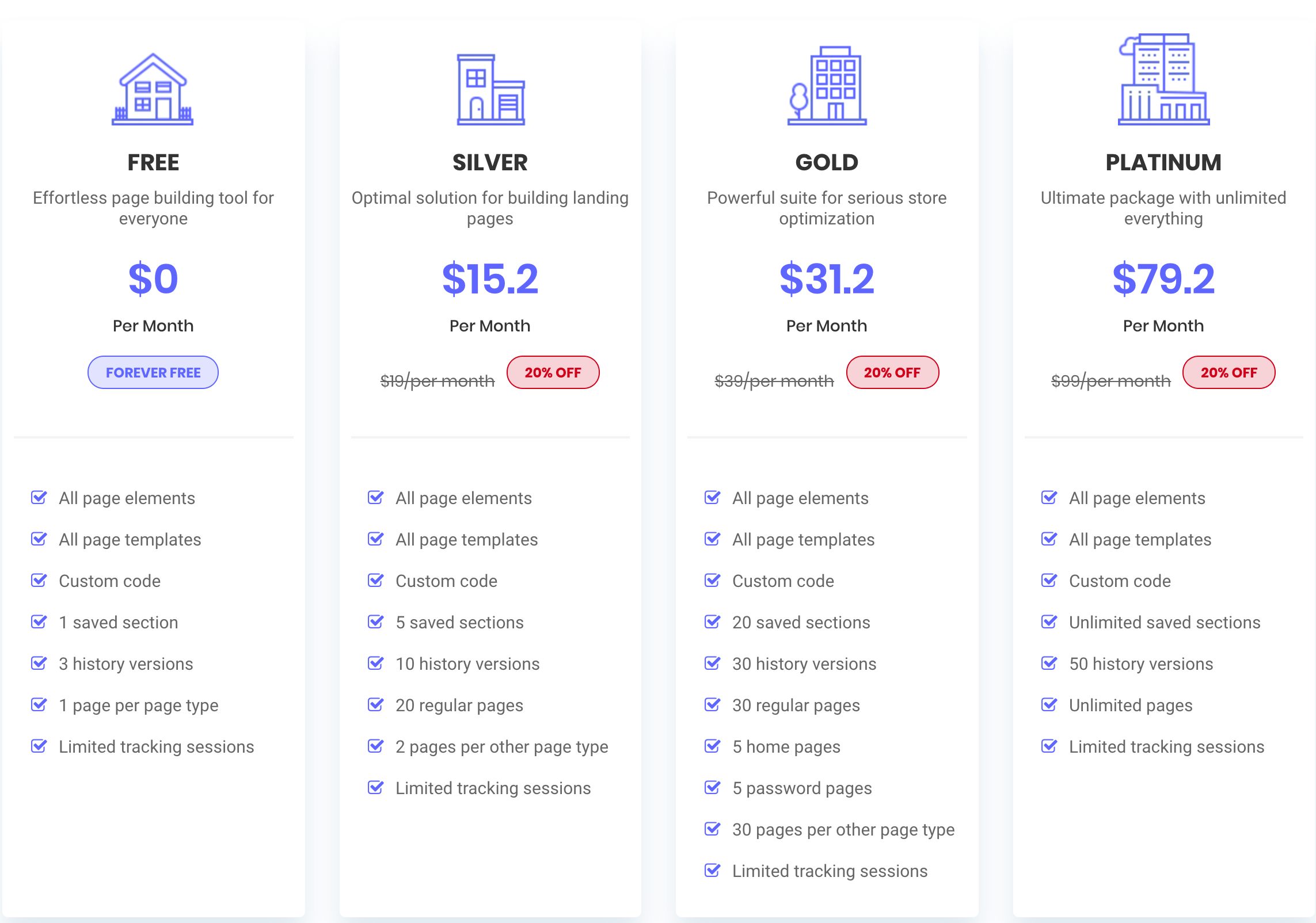Click the struck-through $39/per month price
The width and height of the screenshot is (1316, 923).
coord(774,381)
